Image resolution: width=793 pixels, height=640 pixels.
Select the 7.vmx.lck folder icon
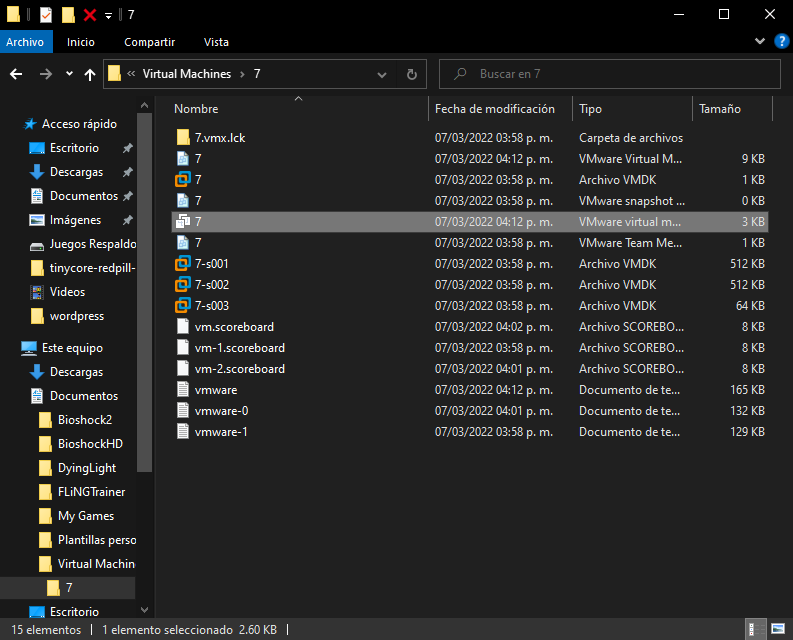[x=183, y=138]
